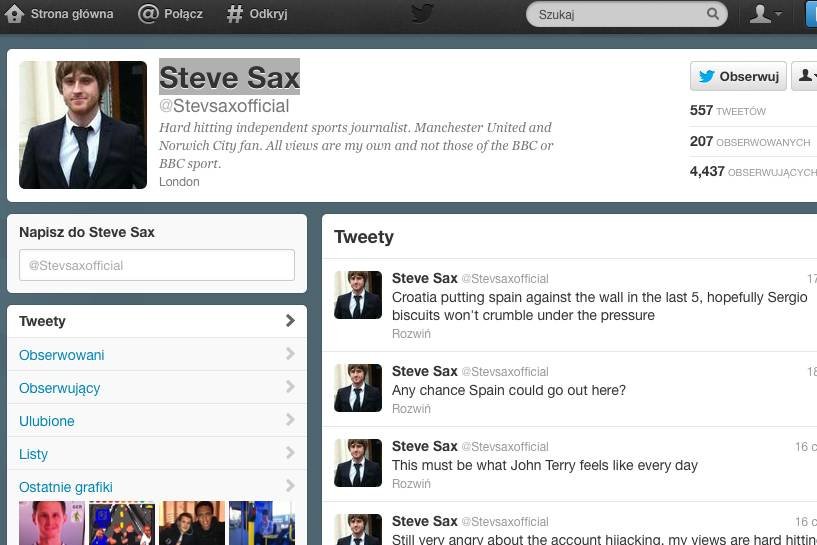Open the Odkryj section
817x545 pixels.
pos(268,14)
